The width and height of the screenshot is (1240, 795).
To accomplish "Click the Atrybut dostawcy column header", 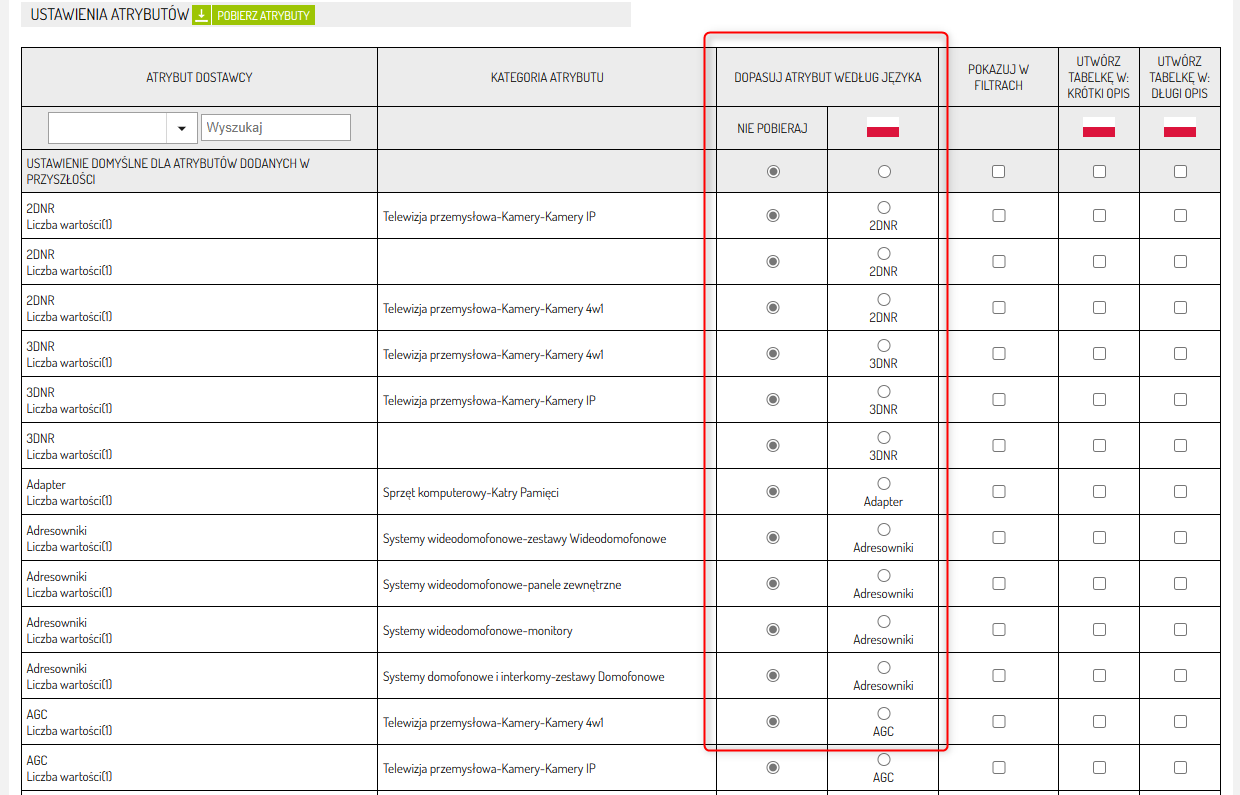I will [x=199, y=77].
